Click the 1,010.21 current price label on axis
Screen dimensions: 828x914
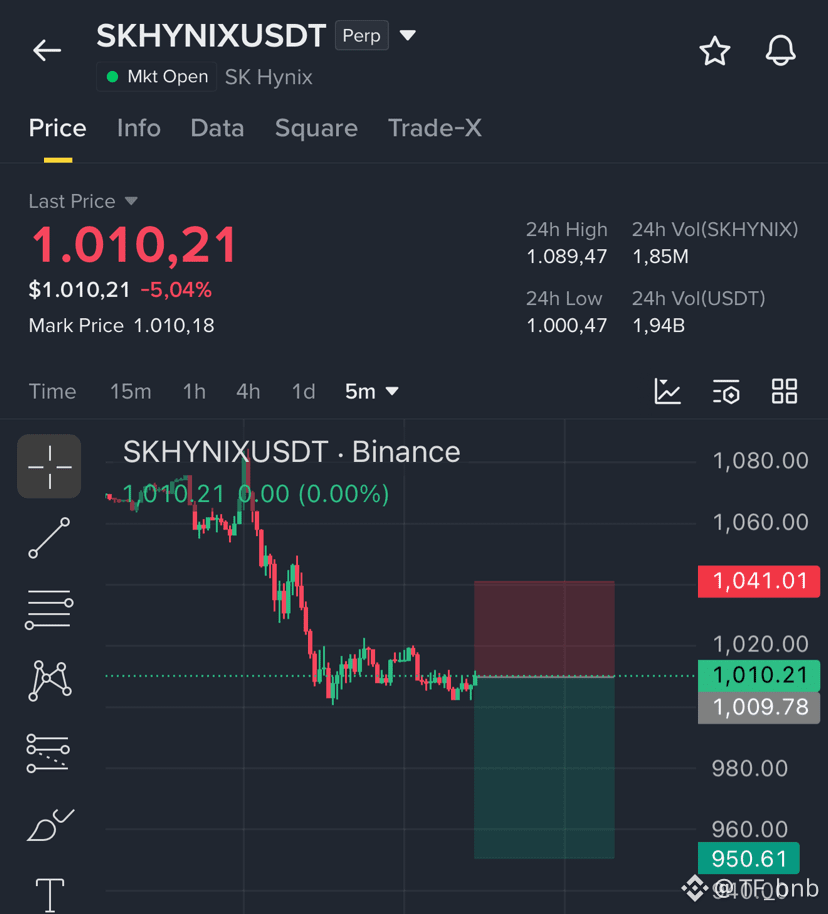(759, 675)
